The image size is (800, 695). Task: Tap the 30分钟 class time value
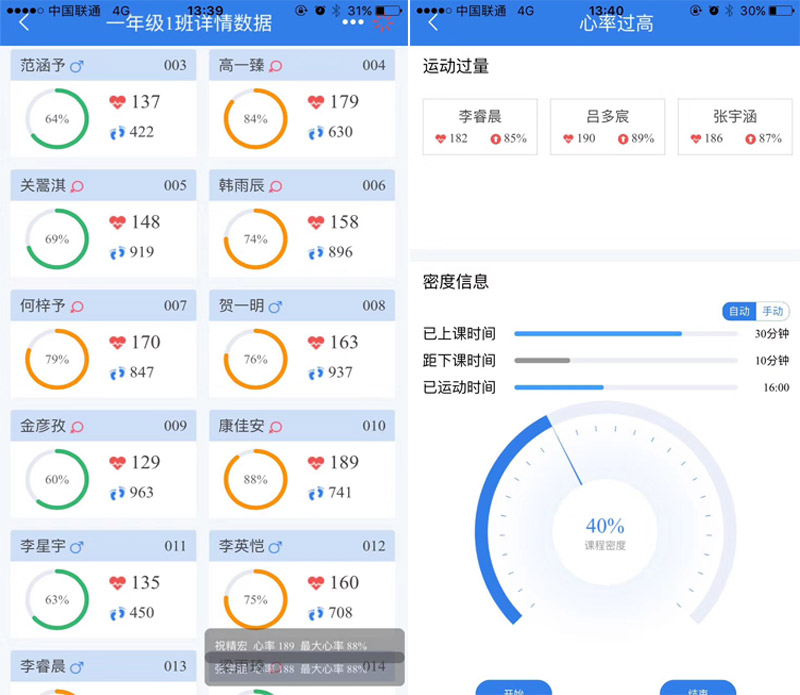point(772,334)
